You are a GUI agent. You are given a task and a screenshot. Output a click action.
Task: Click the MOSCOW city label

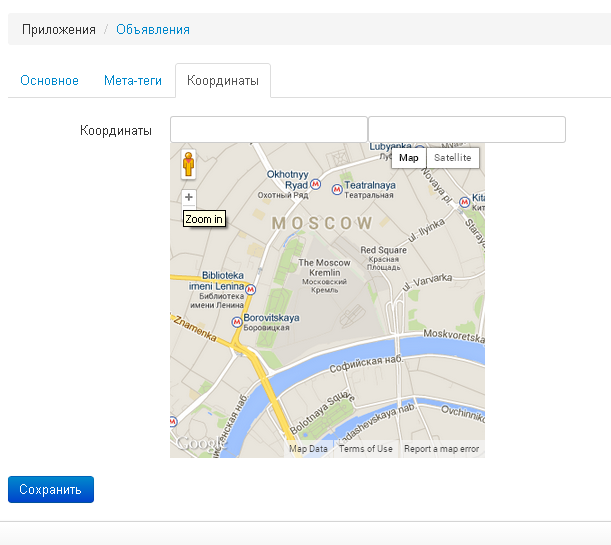point(322,223)
